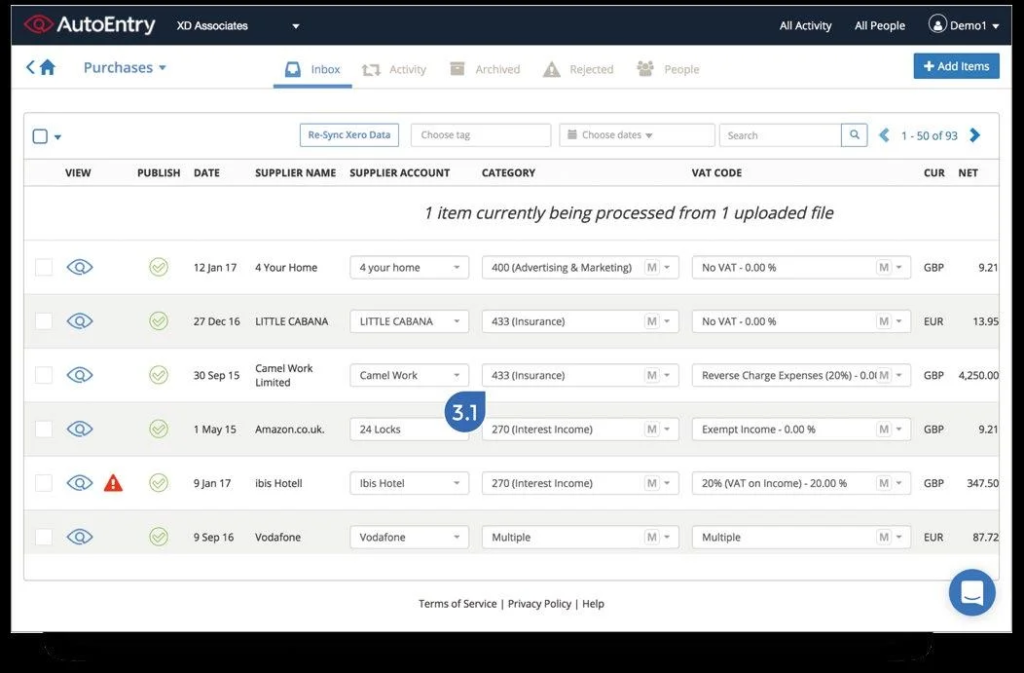The height and width of the screenshot is (673, 1024).
Task: Open the Archived items view
Action: click(x=455, y=68)
